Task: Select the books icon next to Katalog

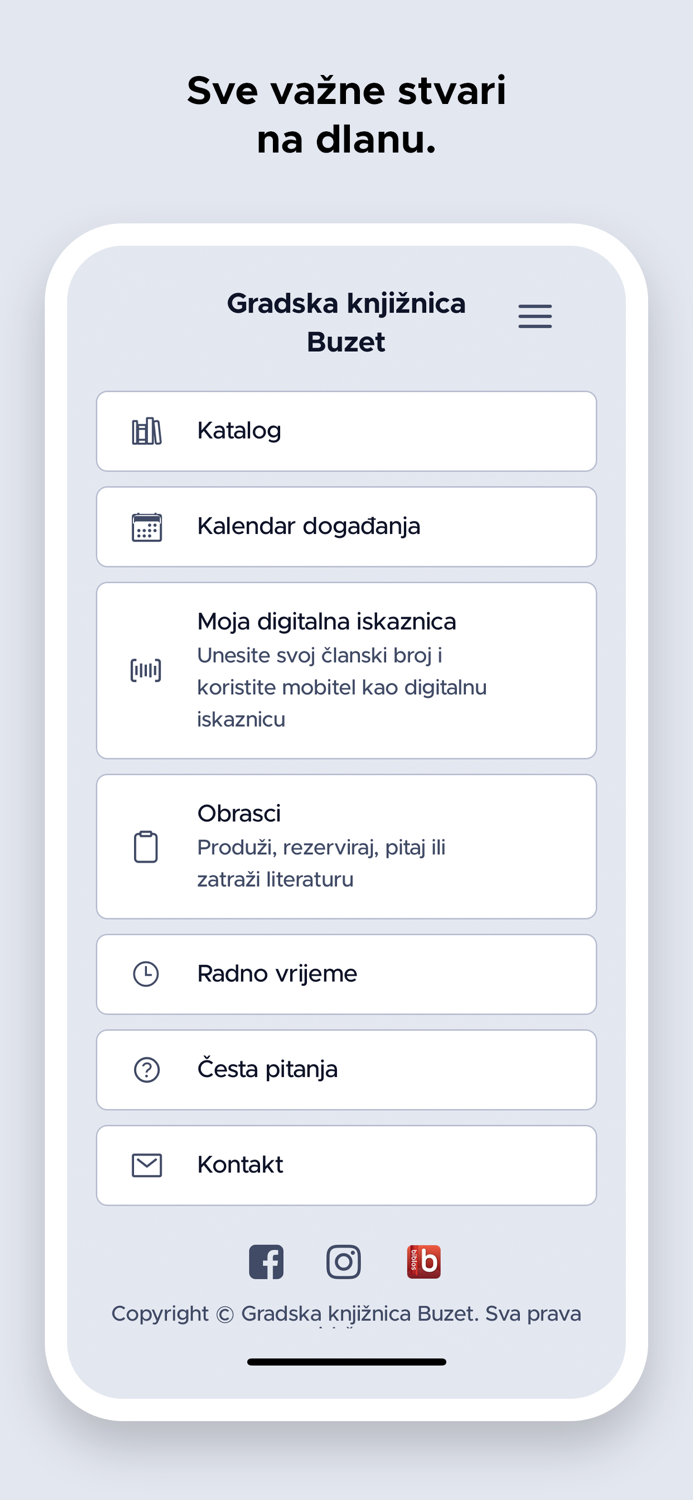Action: [x=146, y=431]
